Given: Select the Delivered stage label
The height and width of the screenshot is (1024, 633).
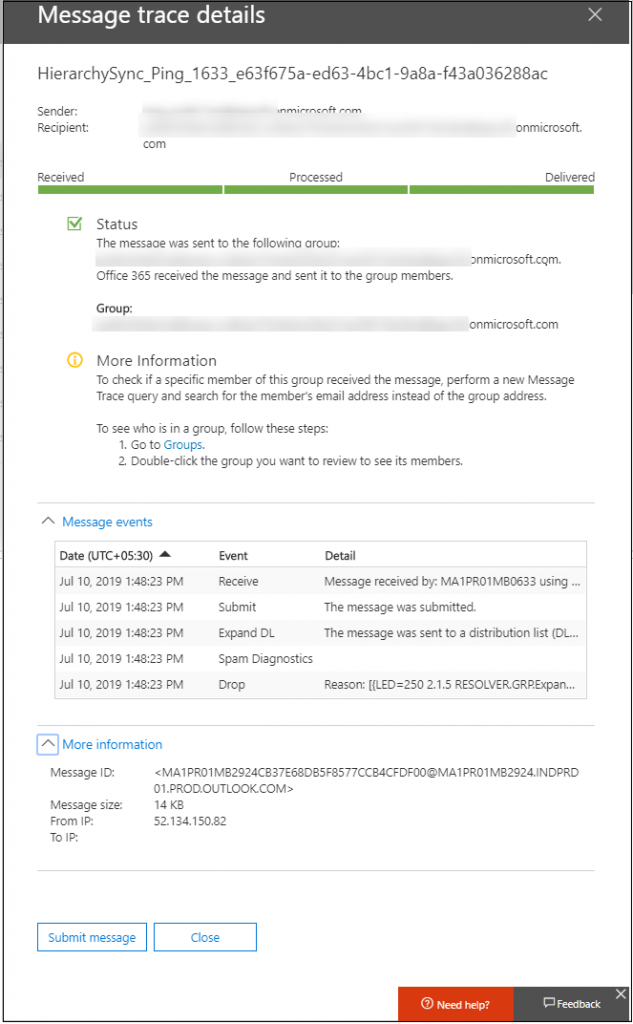Looking at the screenshot, I should (x=569, y=176).
